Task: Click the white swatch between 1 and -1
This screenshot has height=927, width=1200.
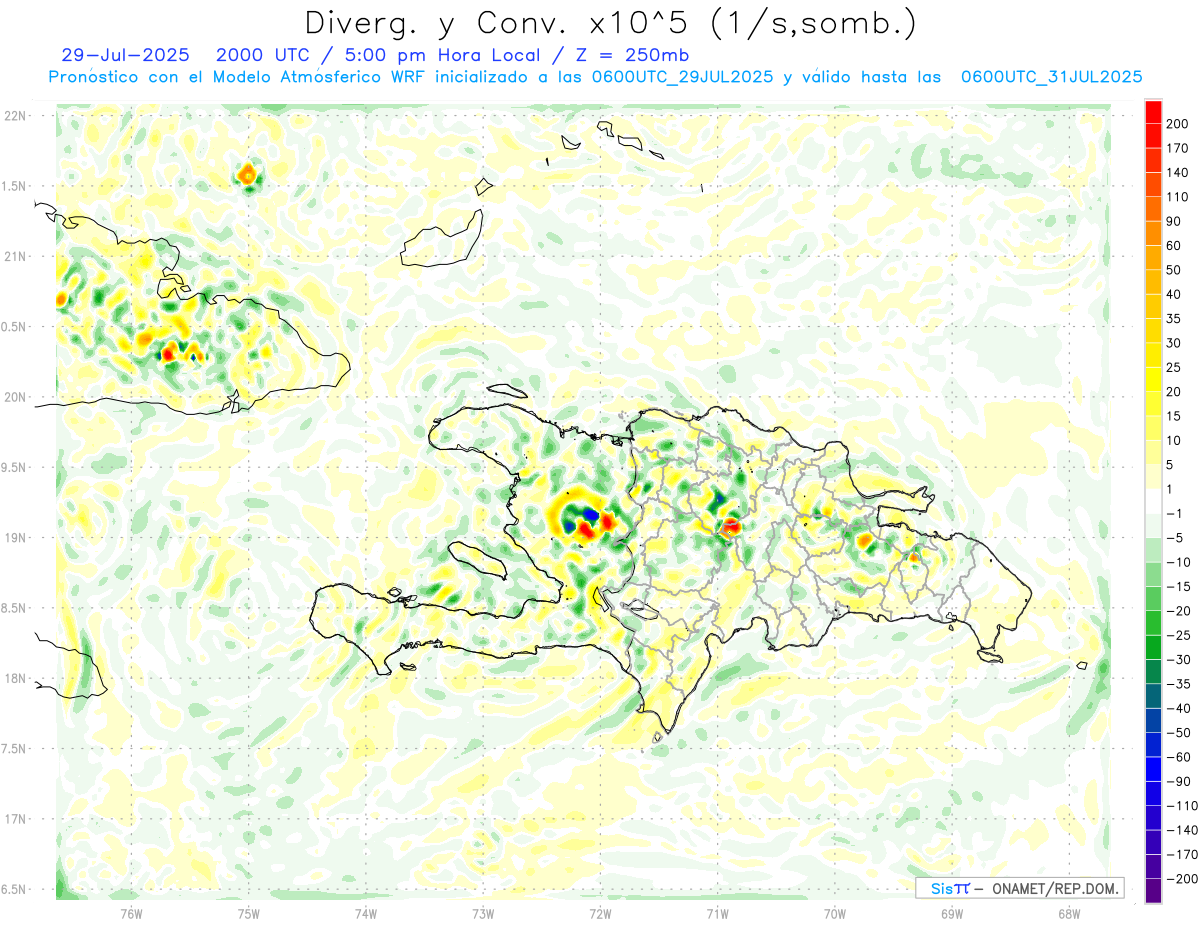Action: (1153, 501)
